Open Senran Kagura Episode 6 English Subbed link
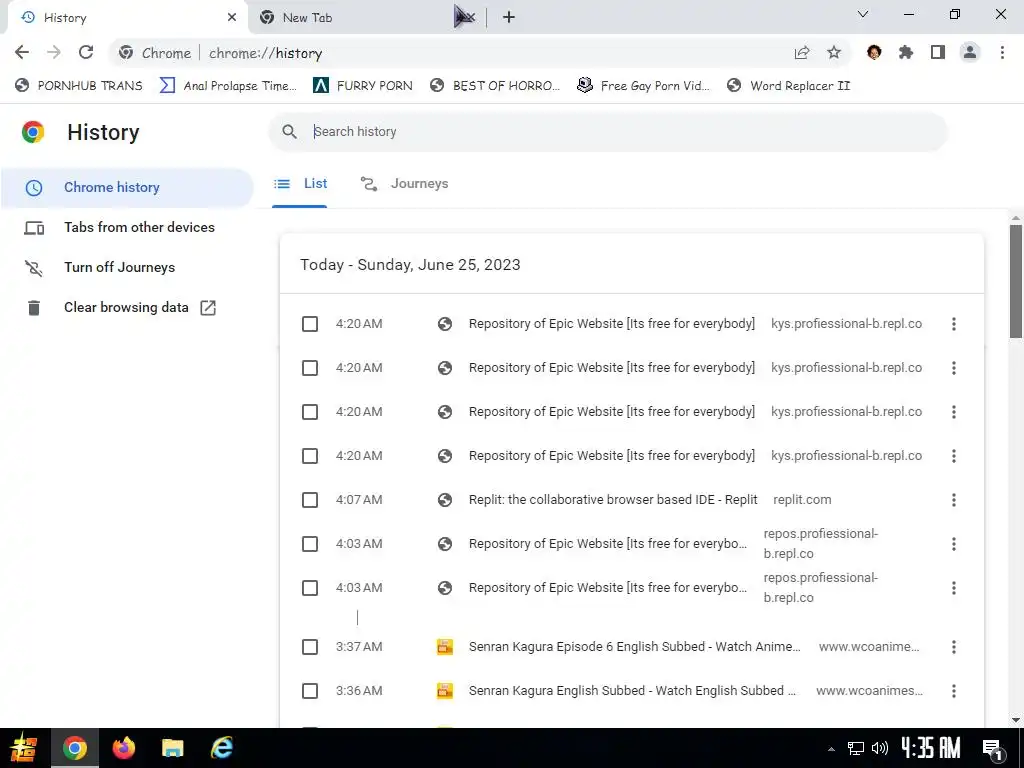1024x768 pixels. pos(634,647)
